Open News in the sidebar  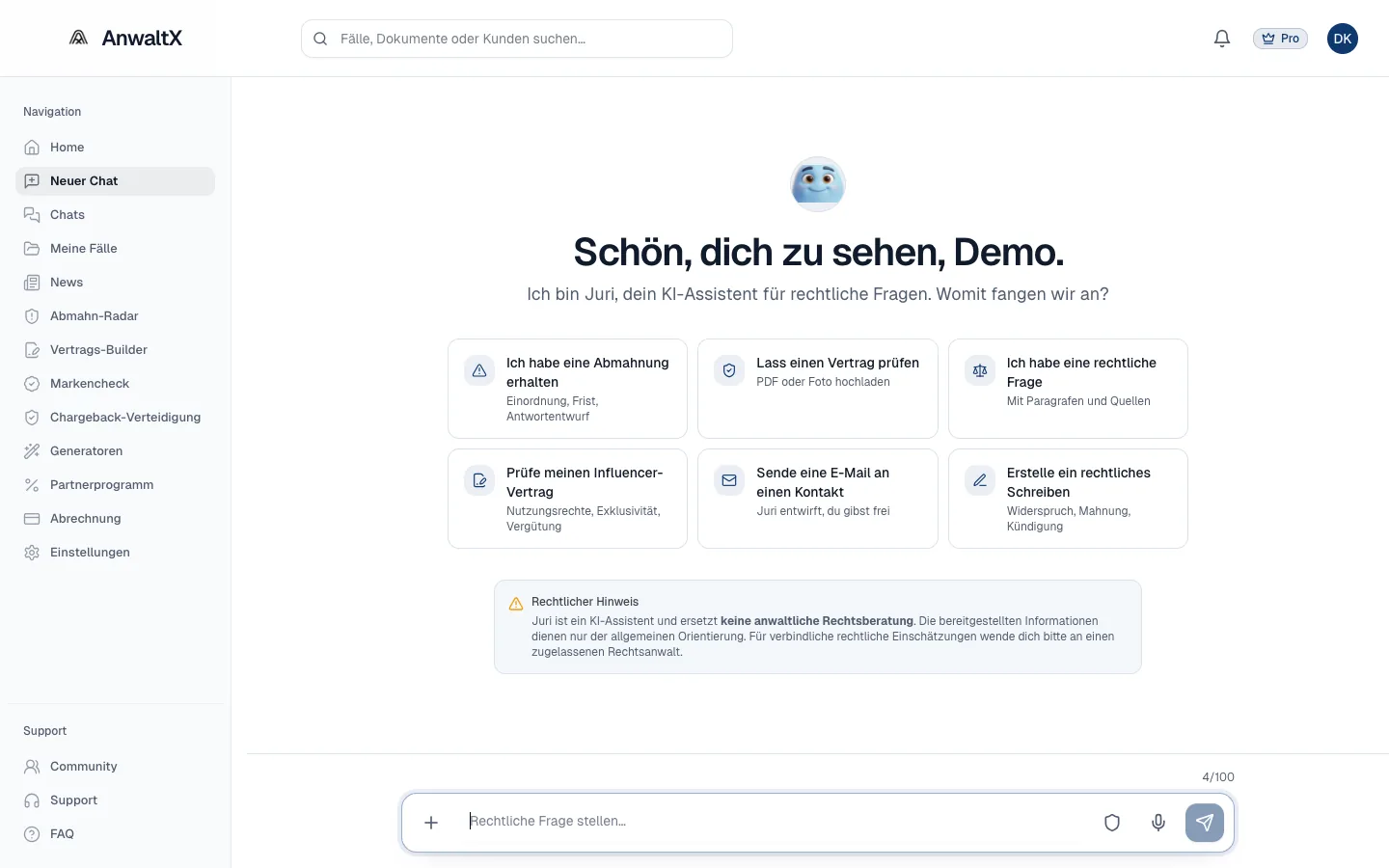[x=115, y=283]
